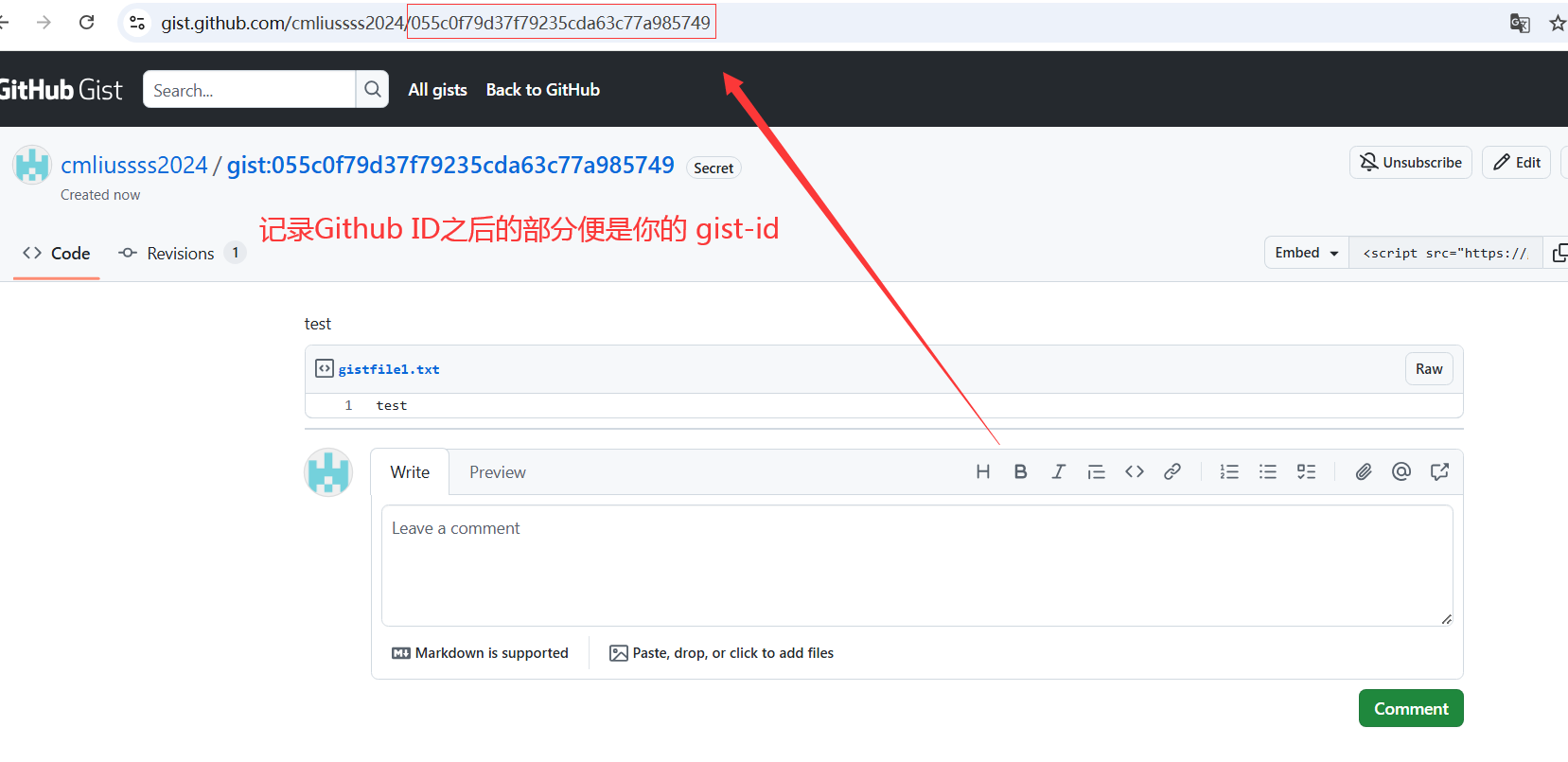Open the Raw view of gistfile1.txt

point(1428,369)
